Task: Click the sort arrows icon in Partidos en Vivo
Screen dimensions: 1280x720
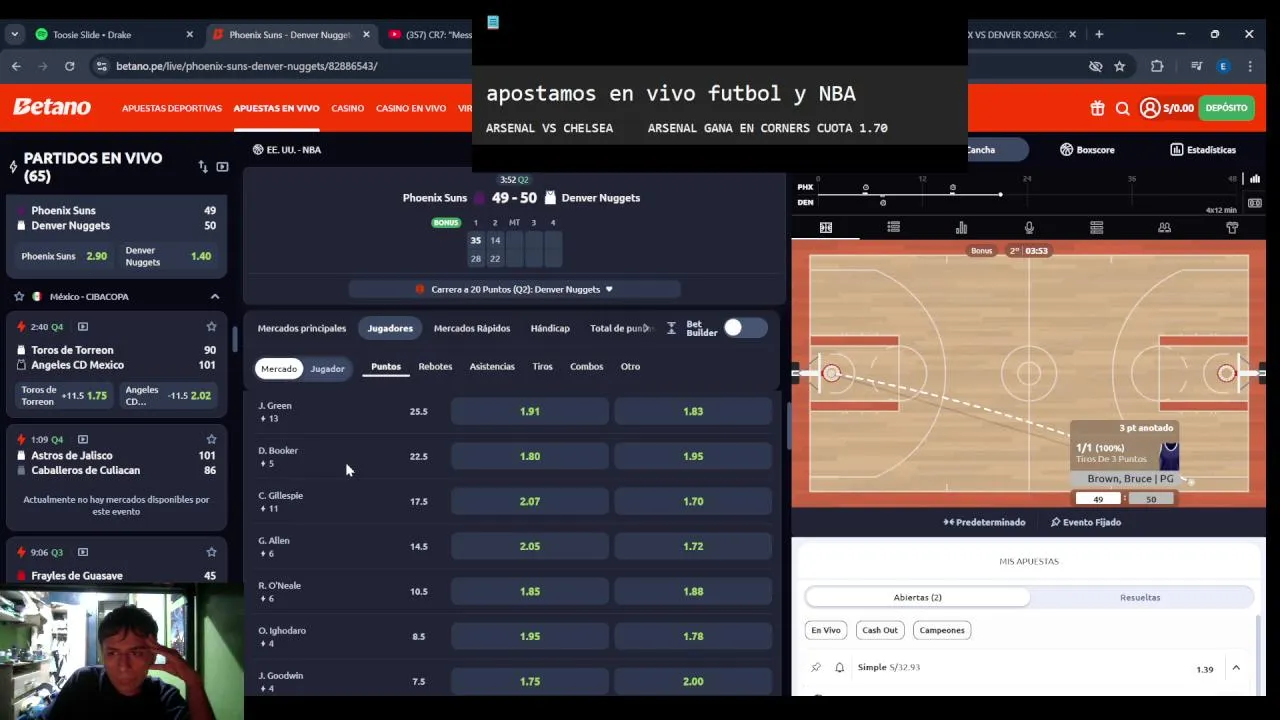Action: click(x=203, y=167)
